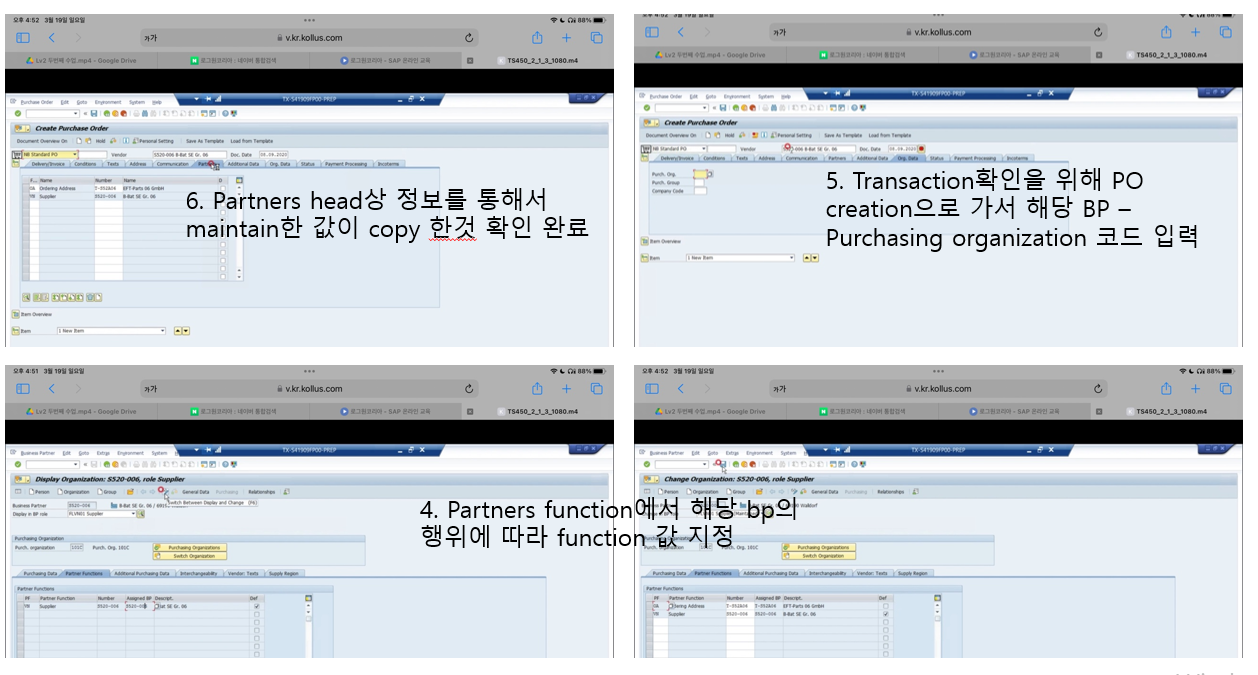Click Safari sidebar icon above Display Organization window
Image resolution: width=1258 pixels, height=675 pixels.
click(23, 389)
